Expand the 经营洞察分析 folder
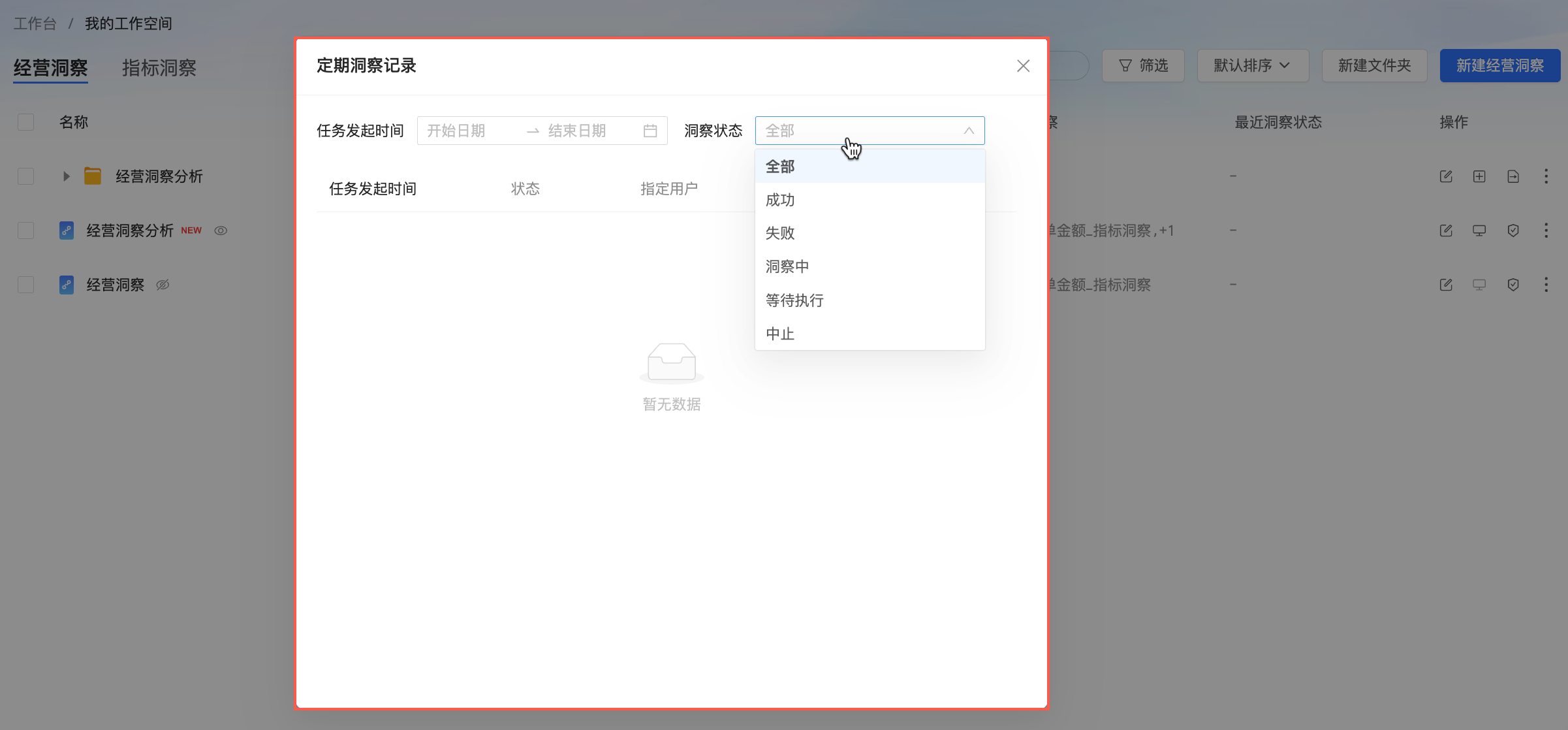The image size is (1568, 730). point(66,176)
